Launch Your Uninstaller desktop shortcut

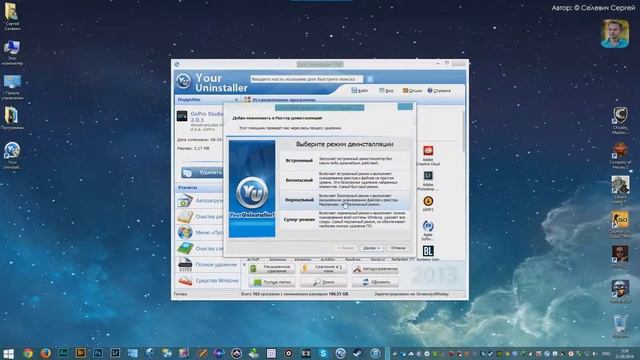point(12,156)
